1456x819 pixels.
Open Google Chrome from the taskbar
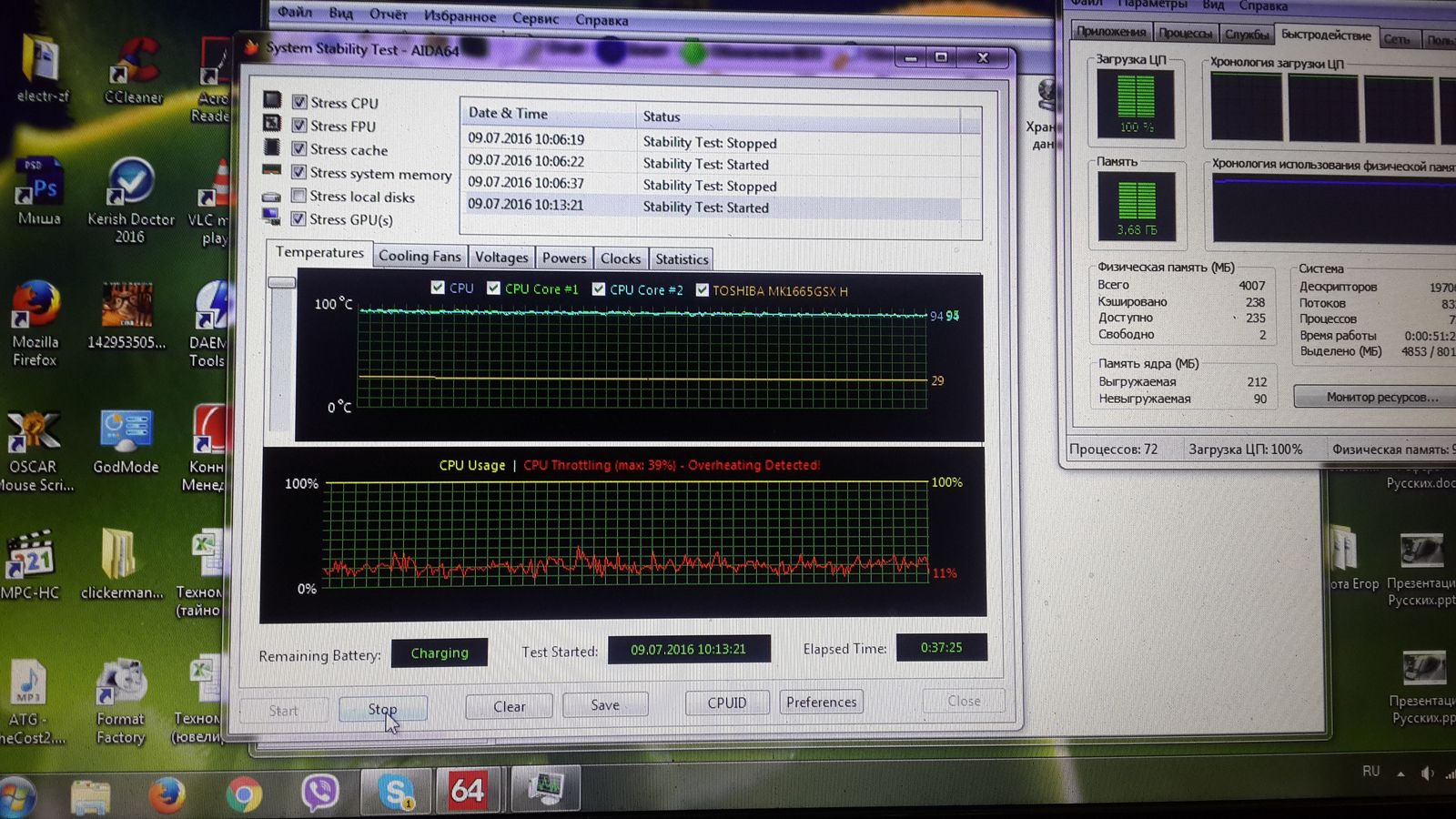[243, 794]
